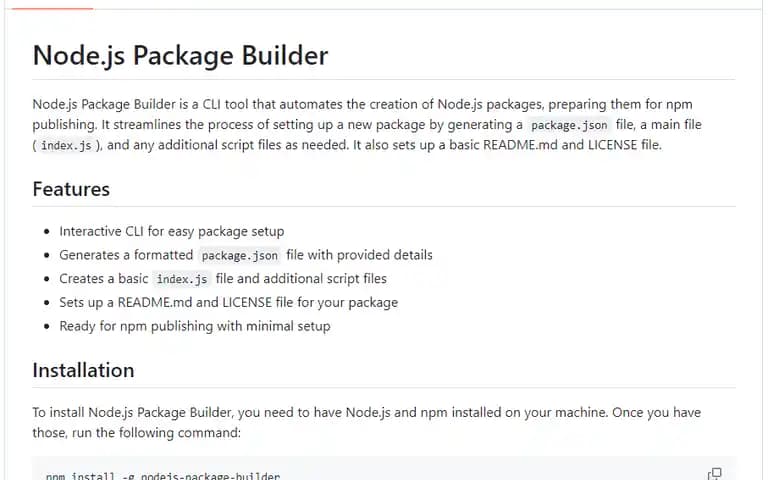
Task: Click 'package.json' code in intro paragraph
Action: tap(569, 125)
